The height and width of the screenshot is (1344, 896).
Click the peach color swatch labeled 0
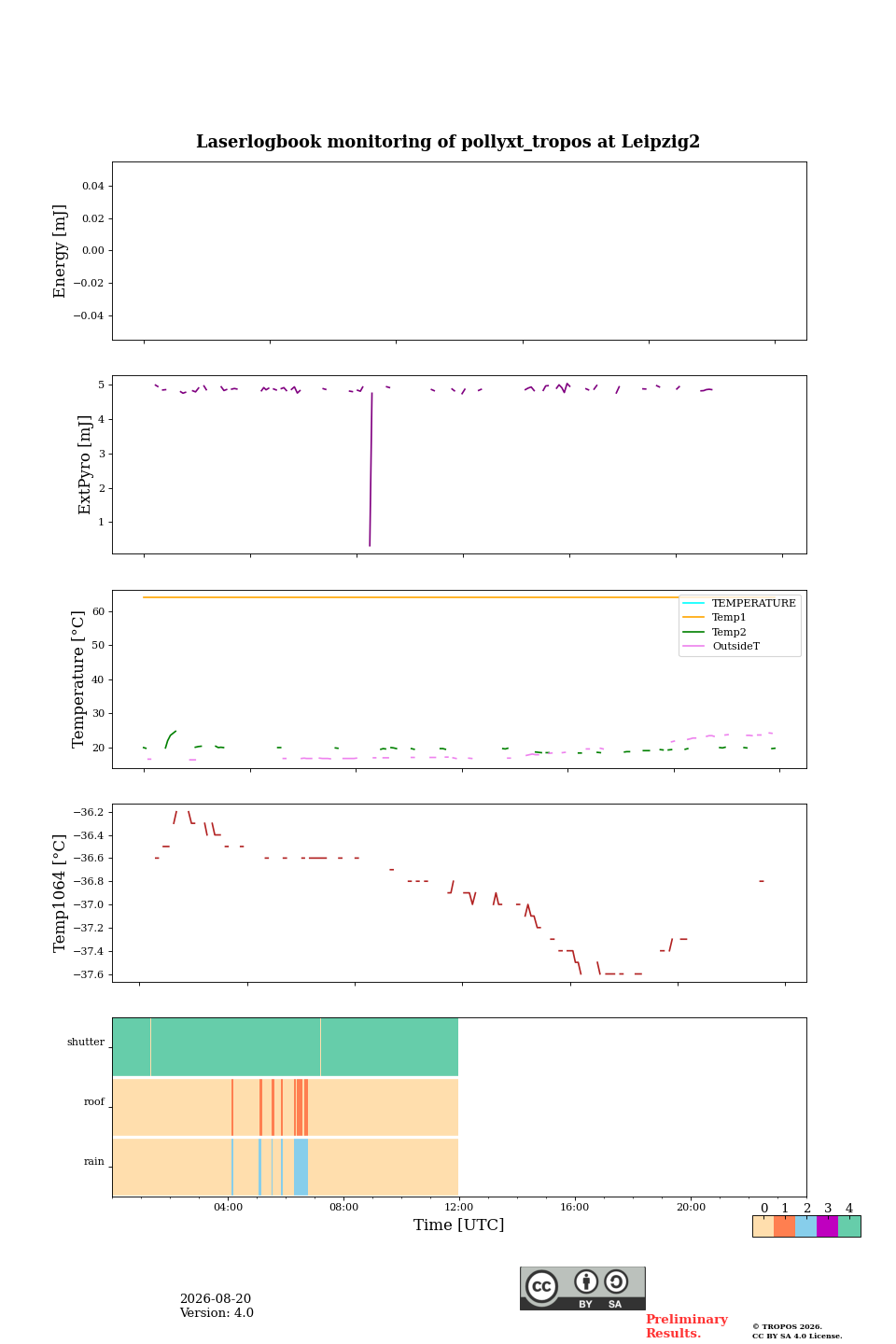763,1226
